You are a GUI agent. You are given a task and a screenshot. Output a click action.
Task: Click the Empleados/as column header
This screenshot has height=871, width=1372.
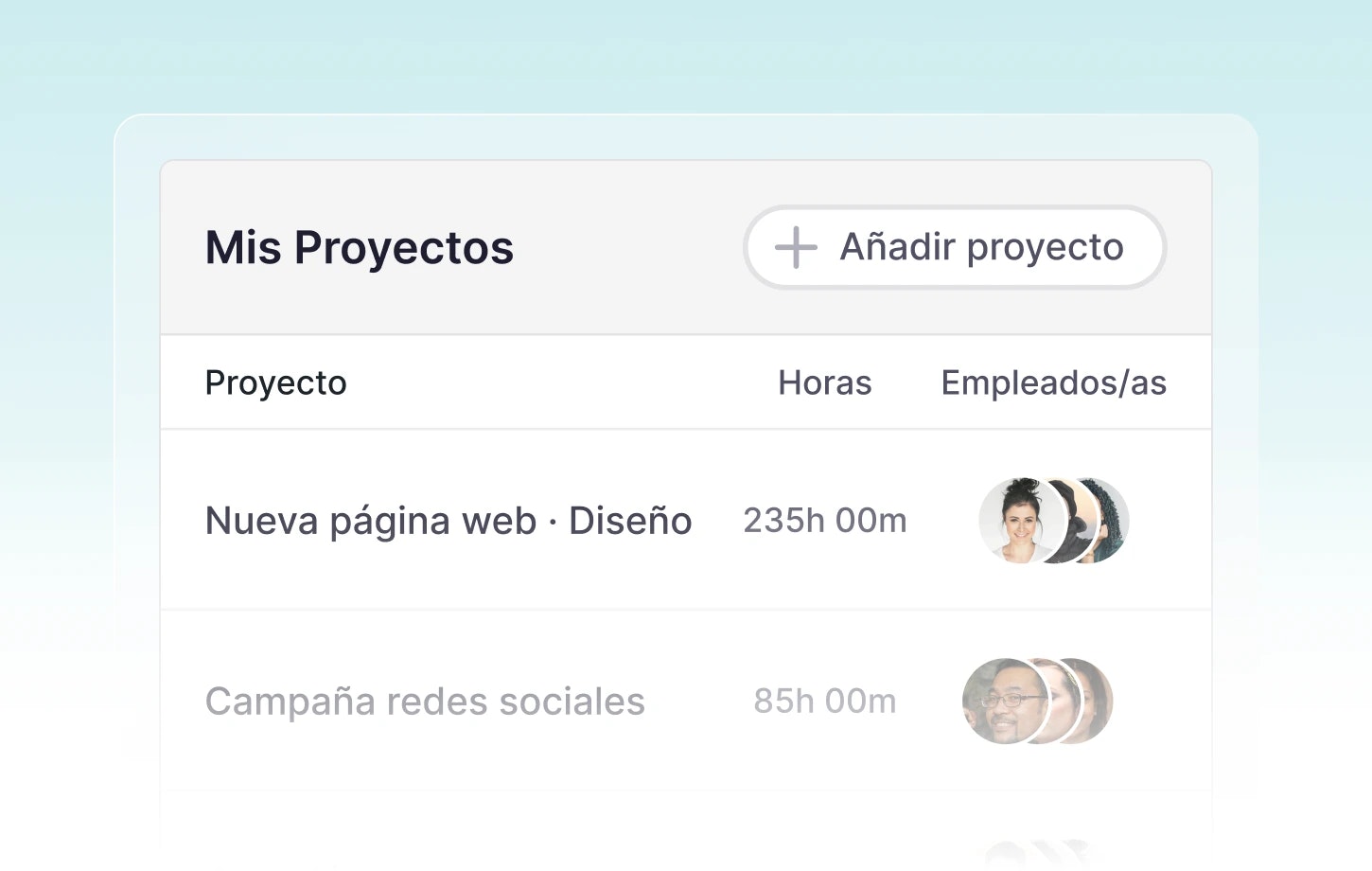click(x=1053, y=383)
